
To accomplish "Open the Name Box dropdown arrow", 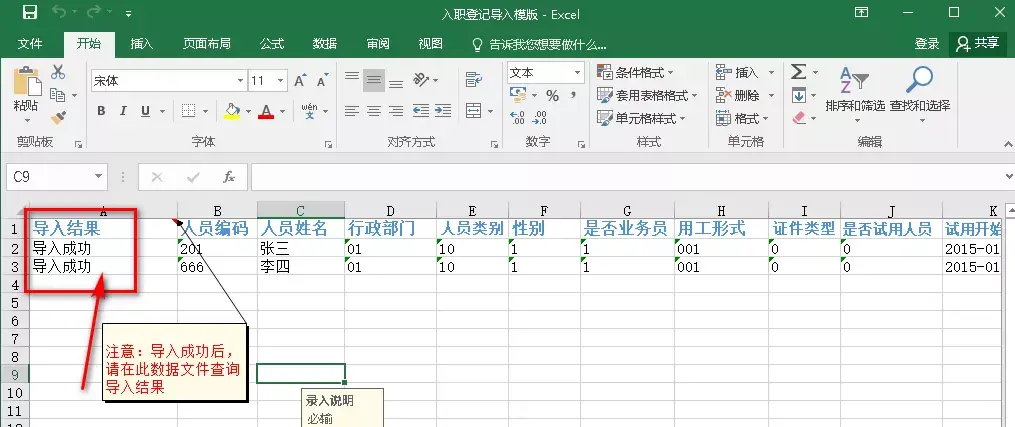I will coord(98,177).
